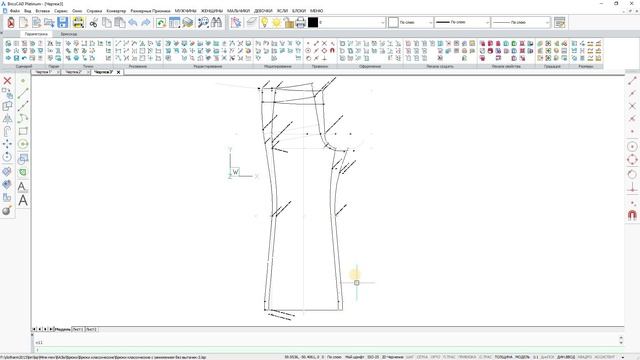Click the sun layer freeze icon
Viewport: 640px width, 360px height.
click(276, 22)
